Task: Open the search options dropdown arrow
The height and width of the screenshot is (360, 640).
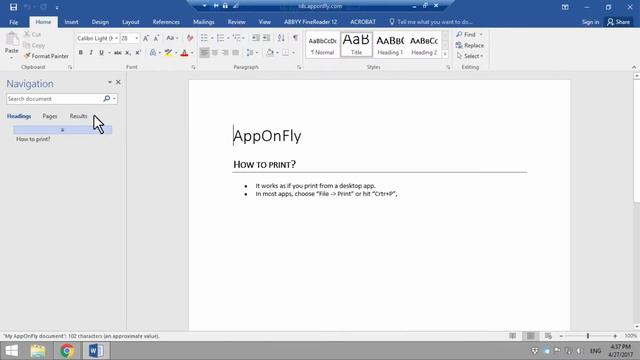Action: pos(114,99)
